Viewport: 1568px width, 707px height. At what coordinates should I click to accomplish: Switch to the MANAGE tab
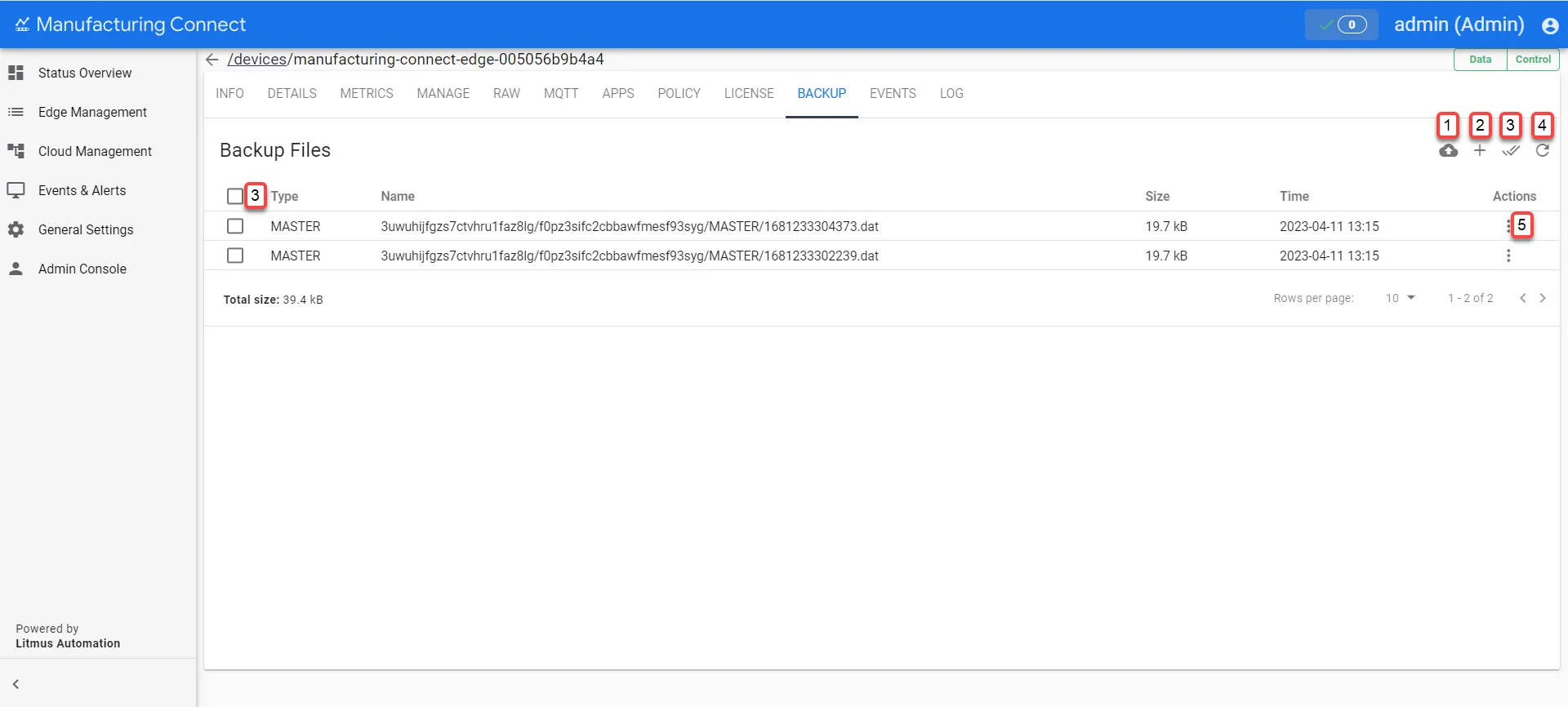443,93
